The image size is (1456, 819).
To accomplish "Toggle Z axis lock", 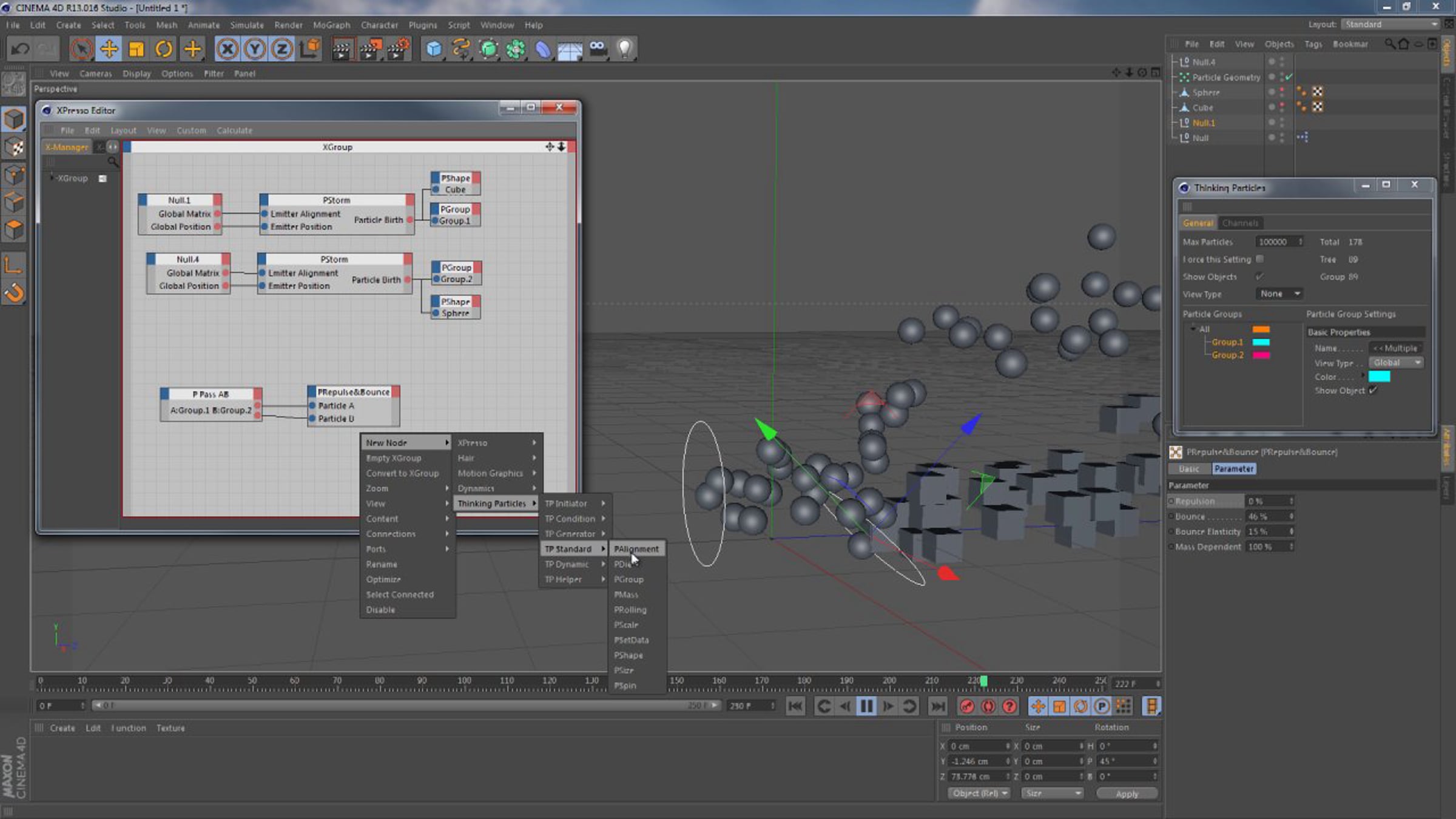I will [282, 49].
